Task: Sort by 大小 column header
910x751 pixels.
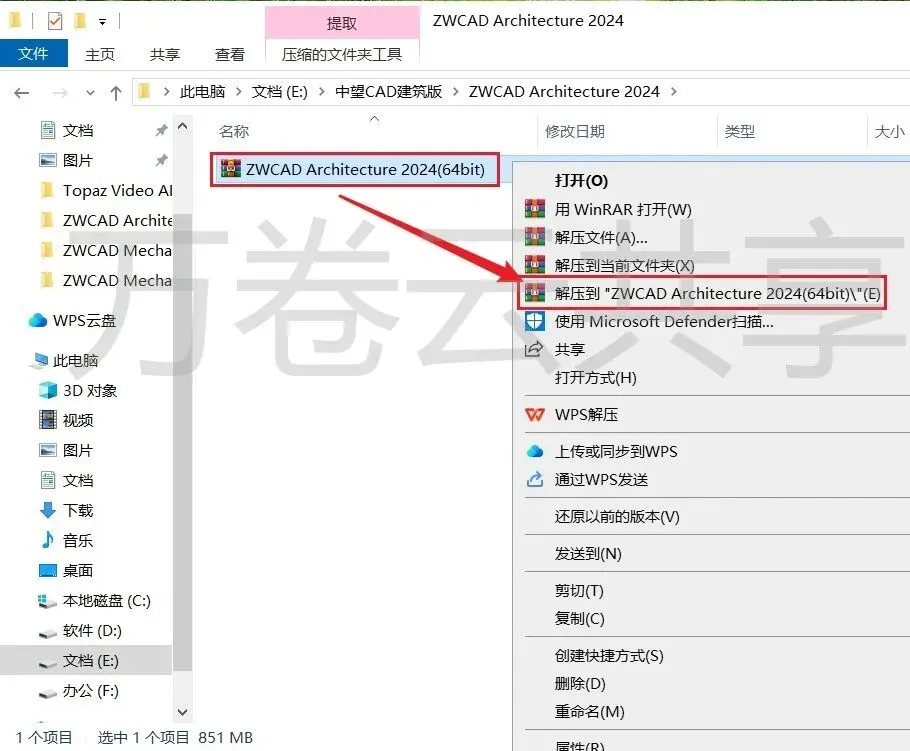Action: (x=889, y=132)
